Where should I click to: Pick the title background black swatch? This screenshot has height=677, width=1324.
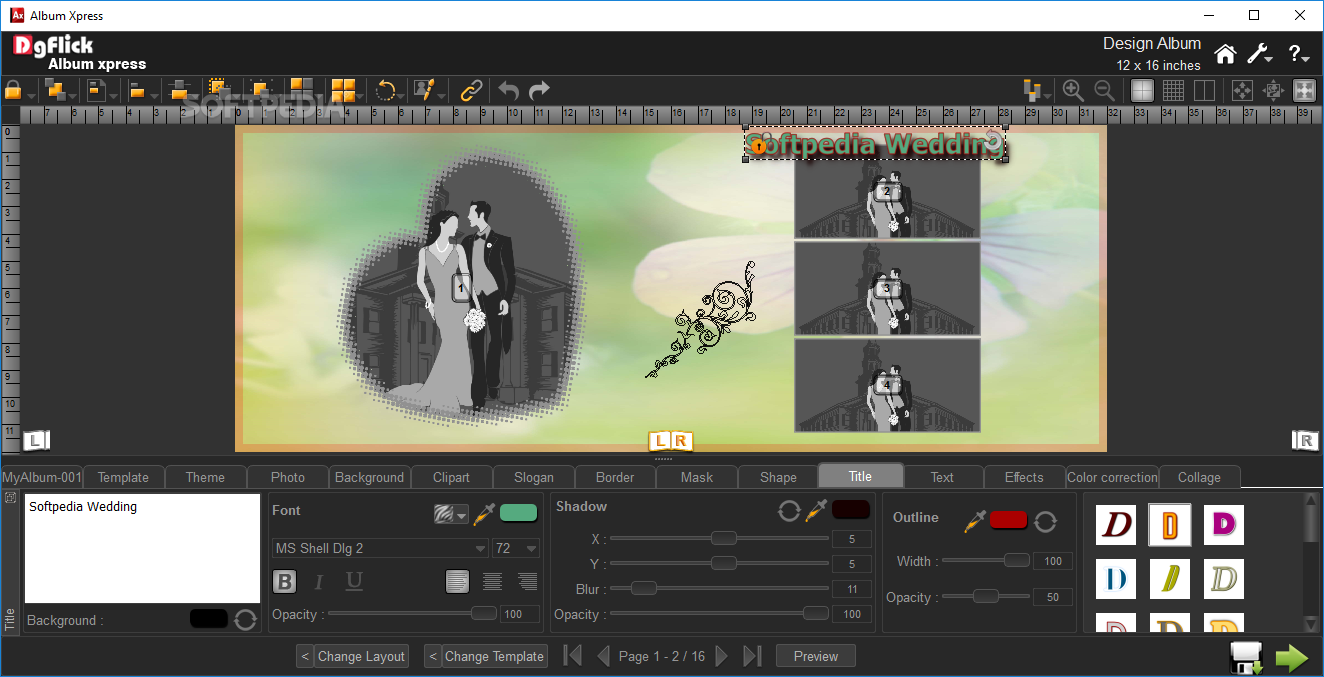tap(208, 619)
